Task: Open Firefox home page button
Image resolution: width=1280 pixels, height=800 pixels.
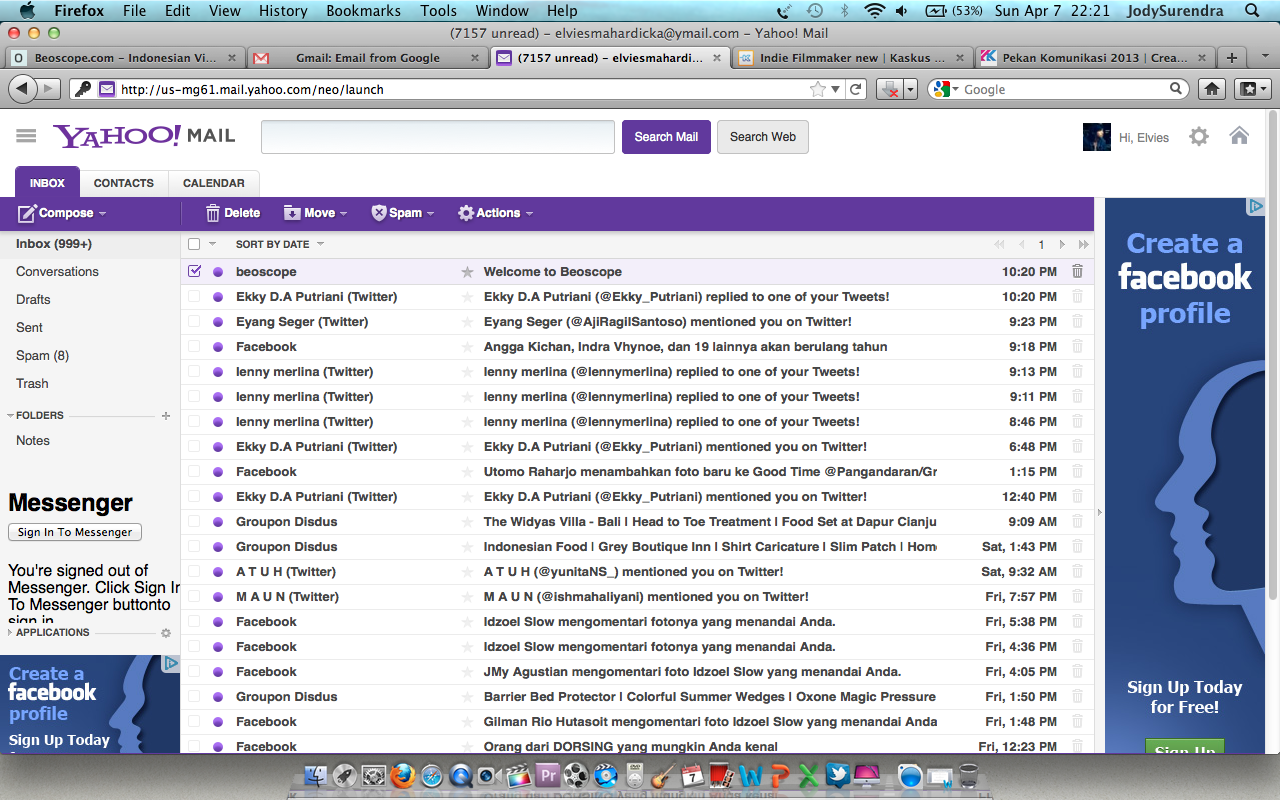Action: [1212, 89]
